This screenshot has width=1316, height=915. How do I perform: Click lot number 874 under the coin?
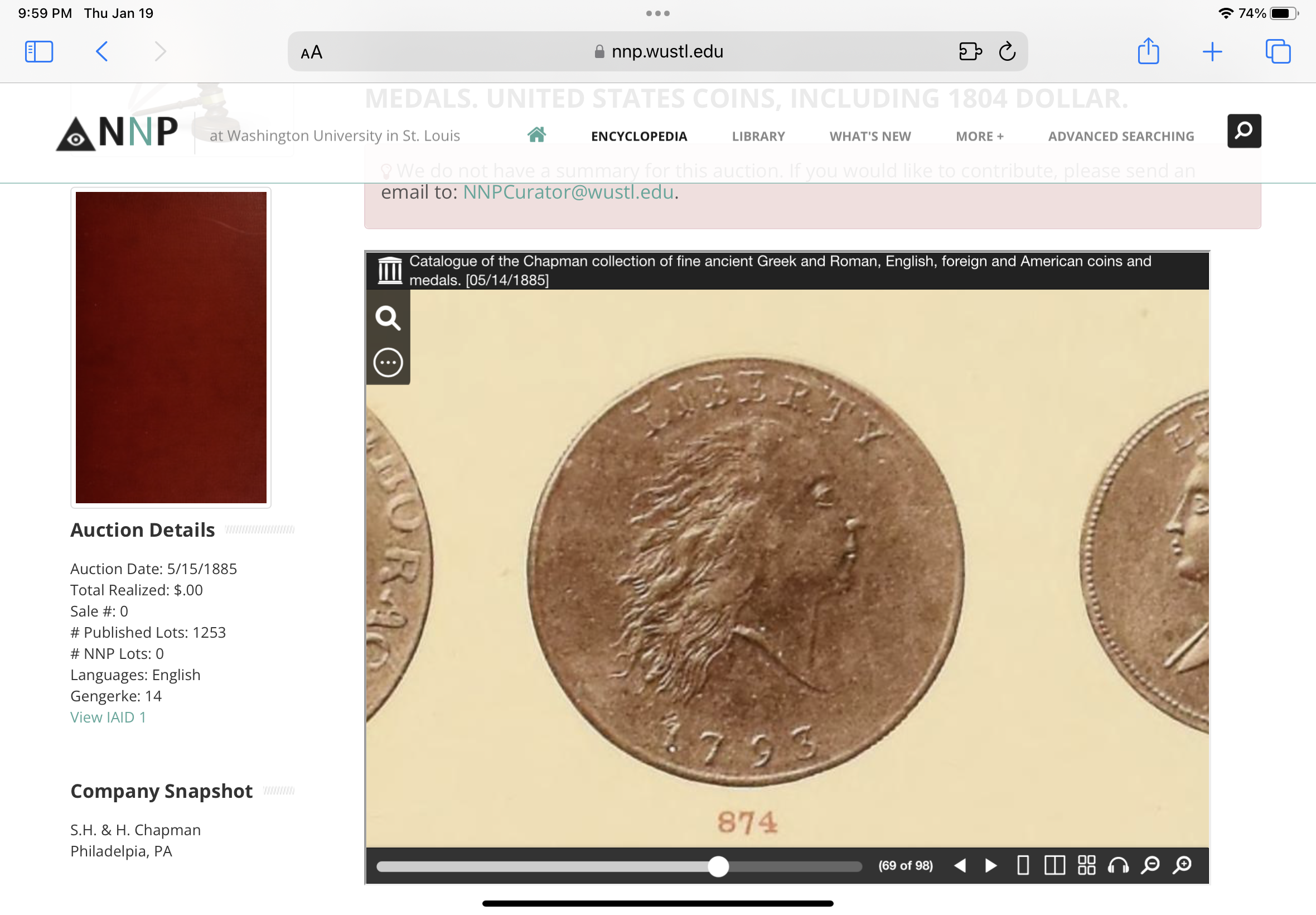747,823
